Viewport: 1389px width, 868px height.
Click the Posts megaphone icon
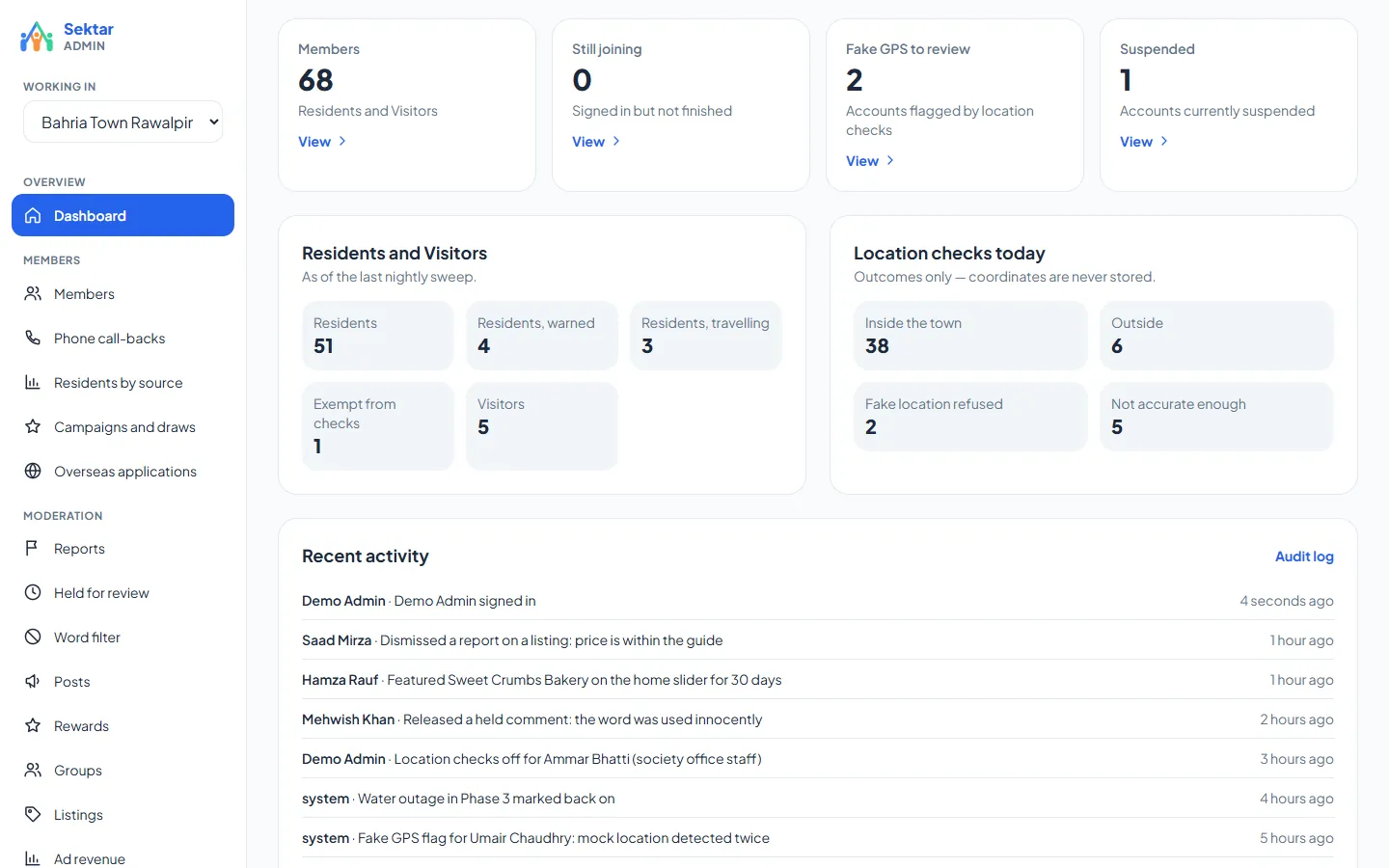[x=33, y=682]
